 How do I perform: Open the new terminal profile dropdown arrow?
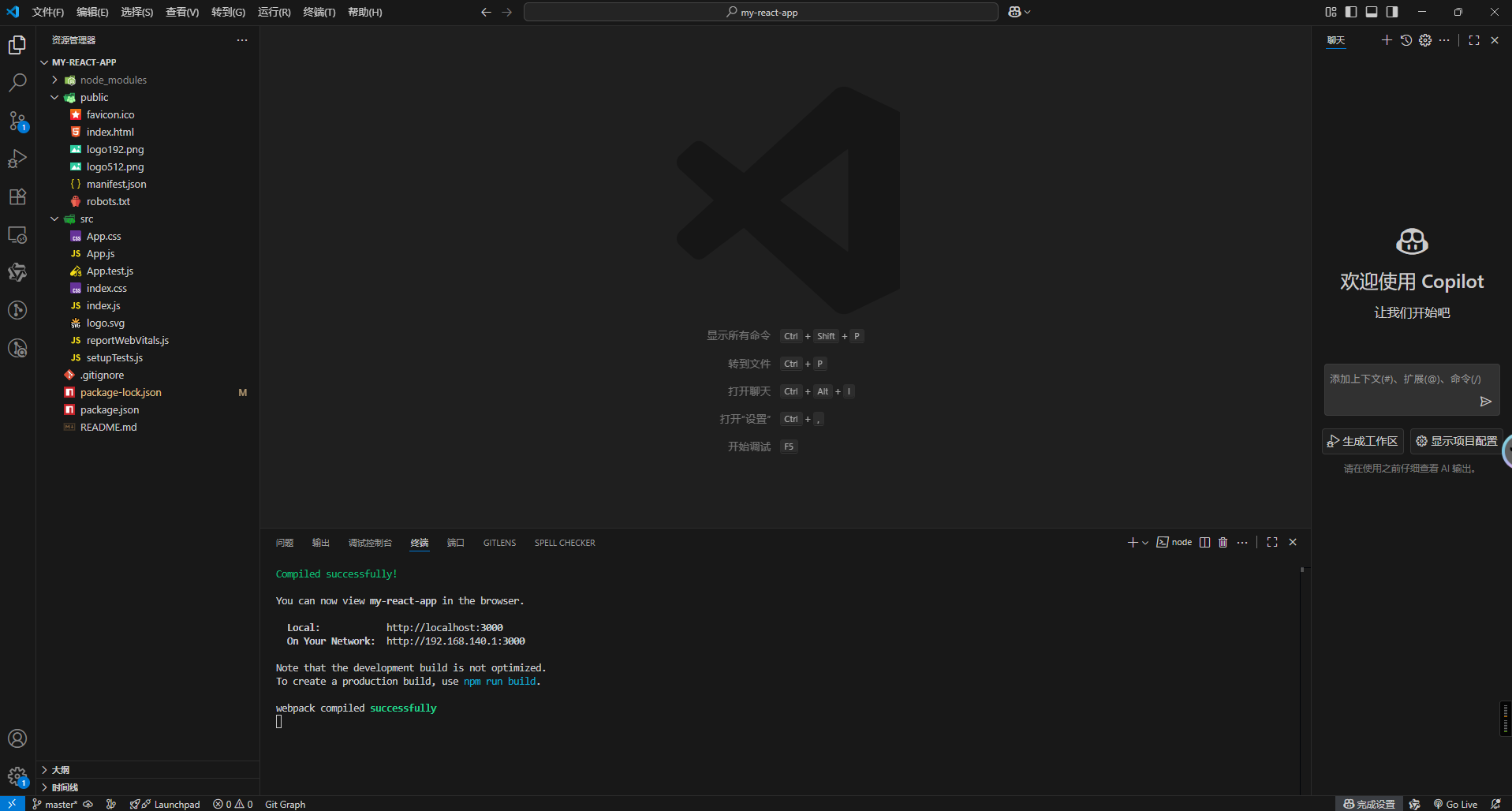pyautogui.click(x=1145, y=542)
